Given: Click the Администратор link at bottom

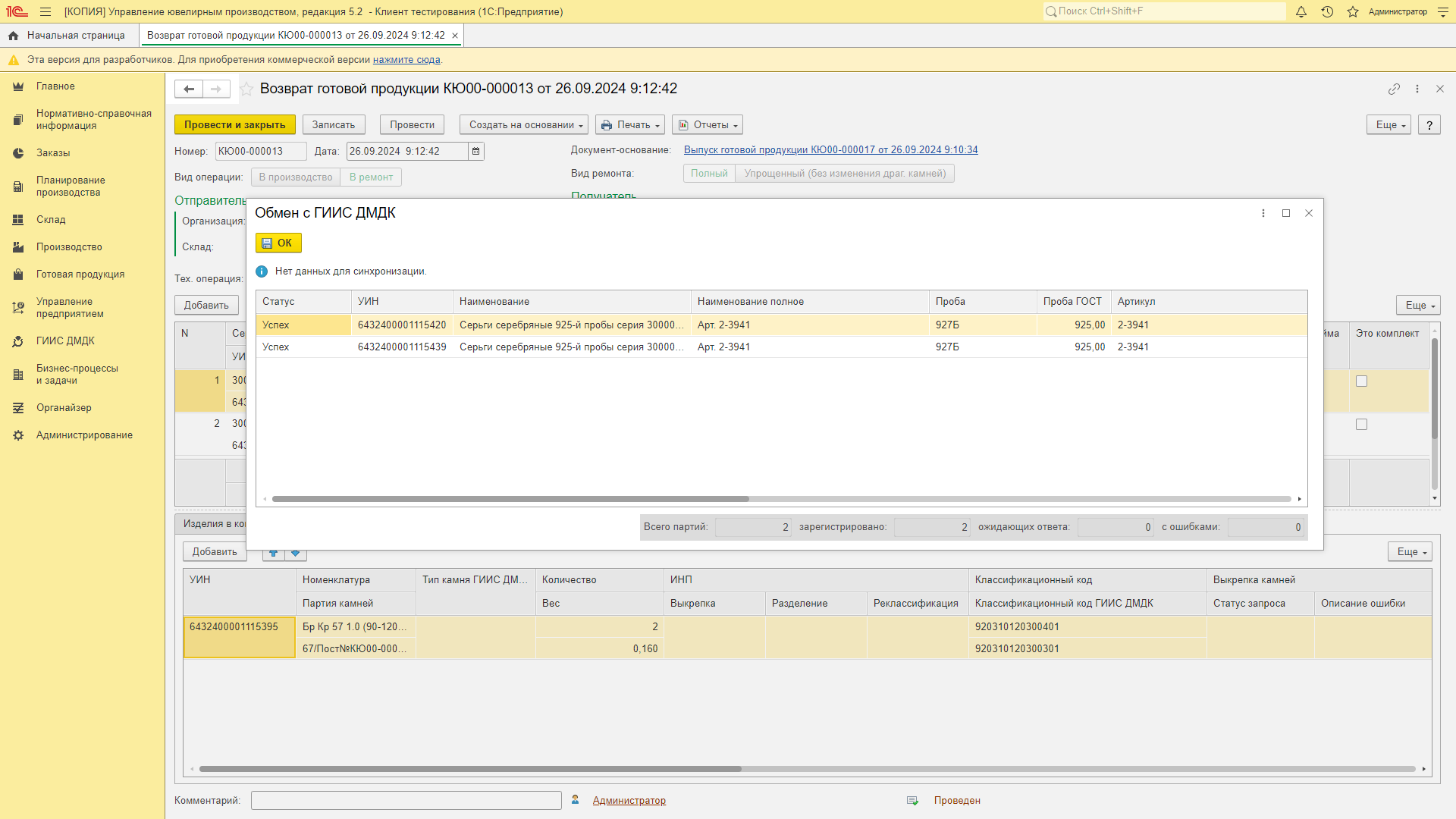Looking at the screenshot, I should tap(629, 801).
